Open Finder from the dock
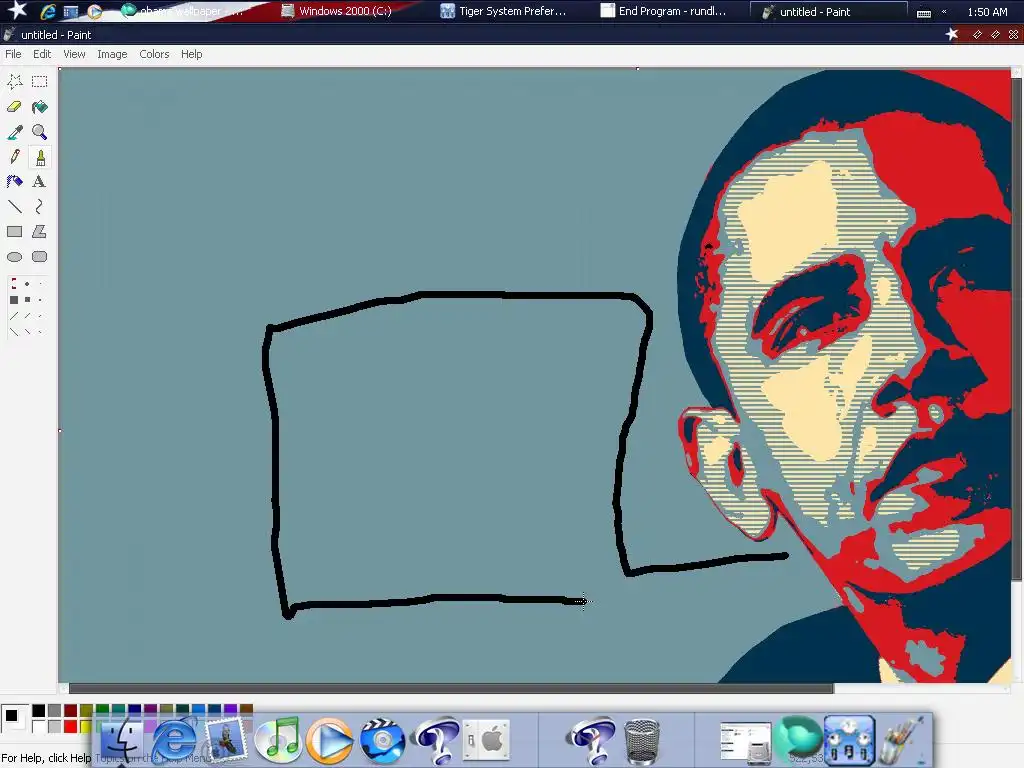The image size is (1024, 768). tap(121, 741)
